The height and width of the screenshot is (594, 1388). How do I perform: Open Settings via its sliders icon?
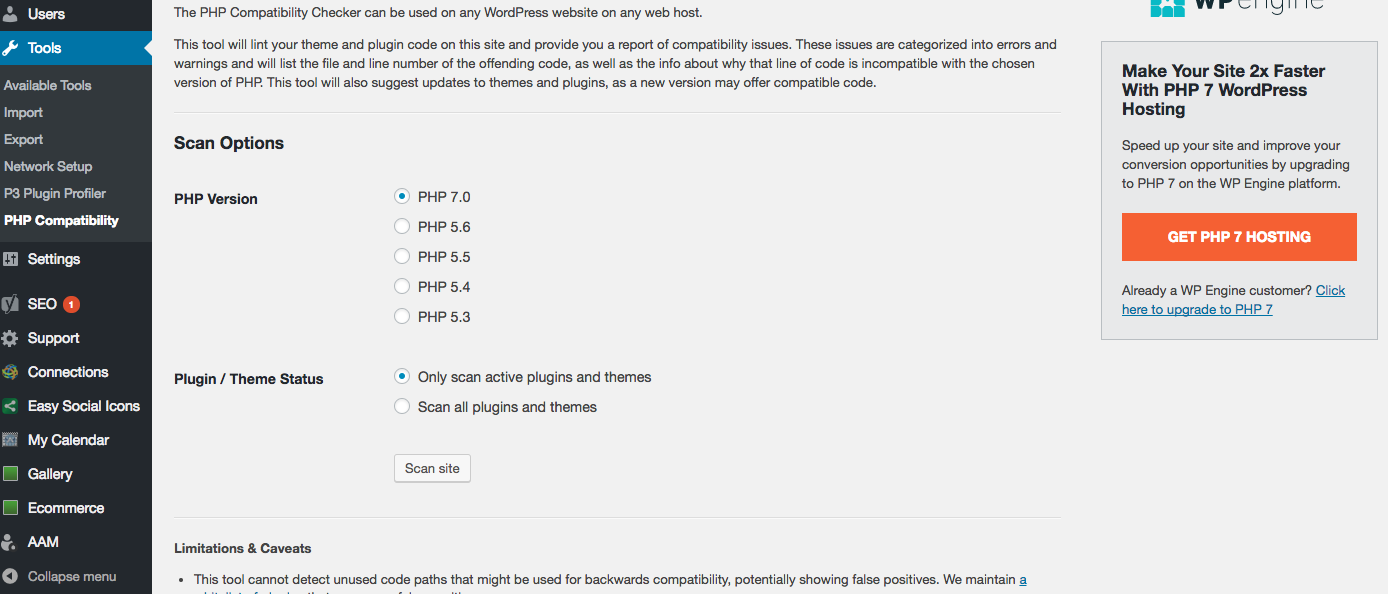click(10, 259)
